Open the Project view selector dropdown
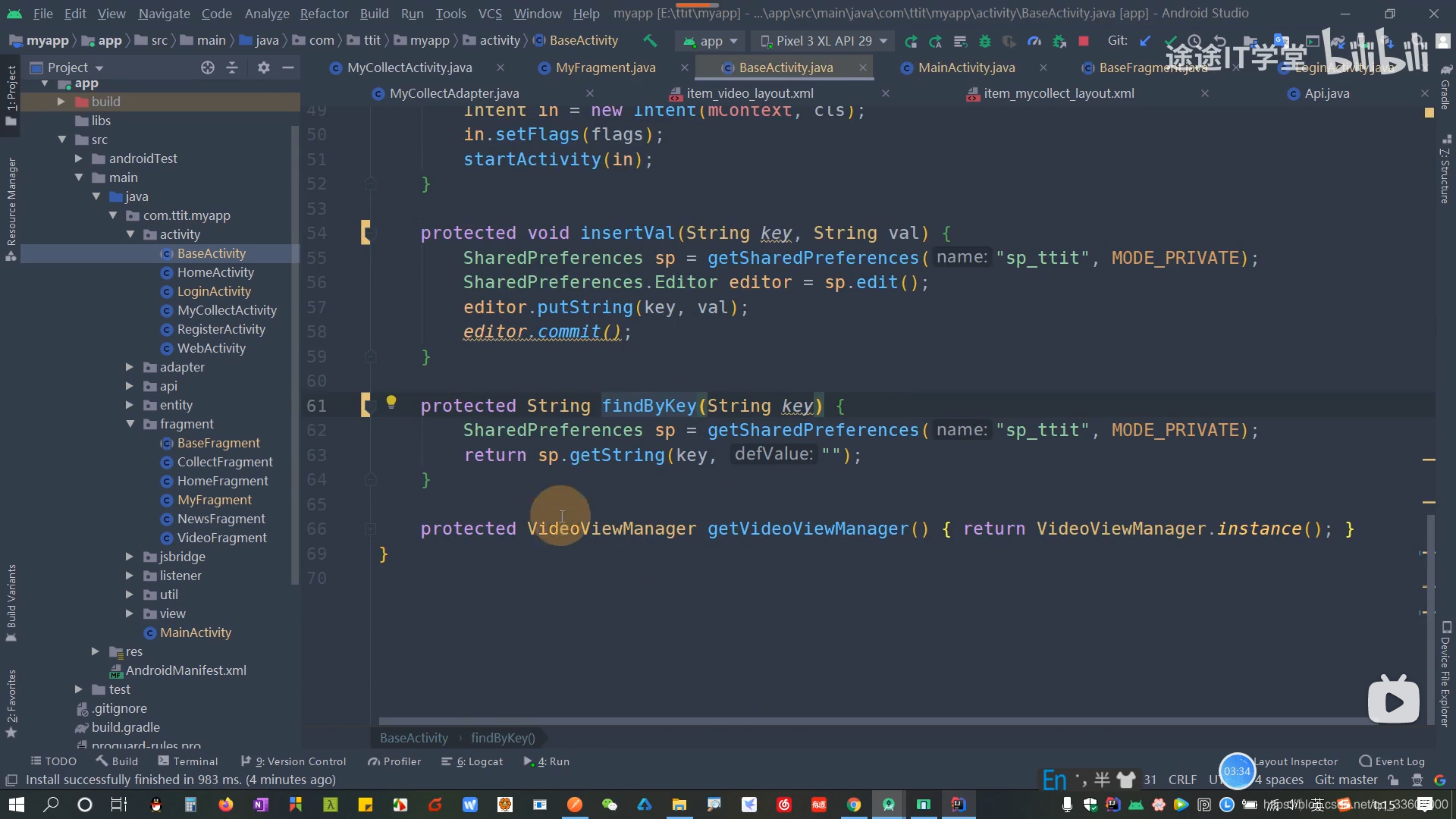Image resolution: width=1456 pixels, height=819 pixels. click(67, 67)
